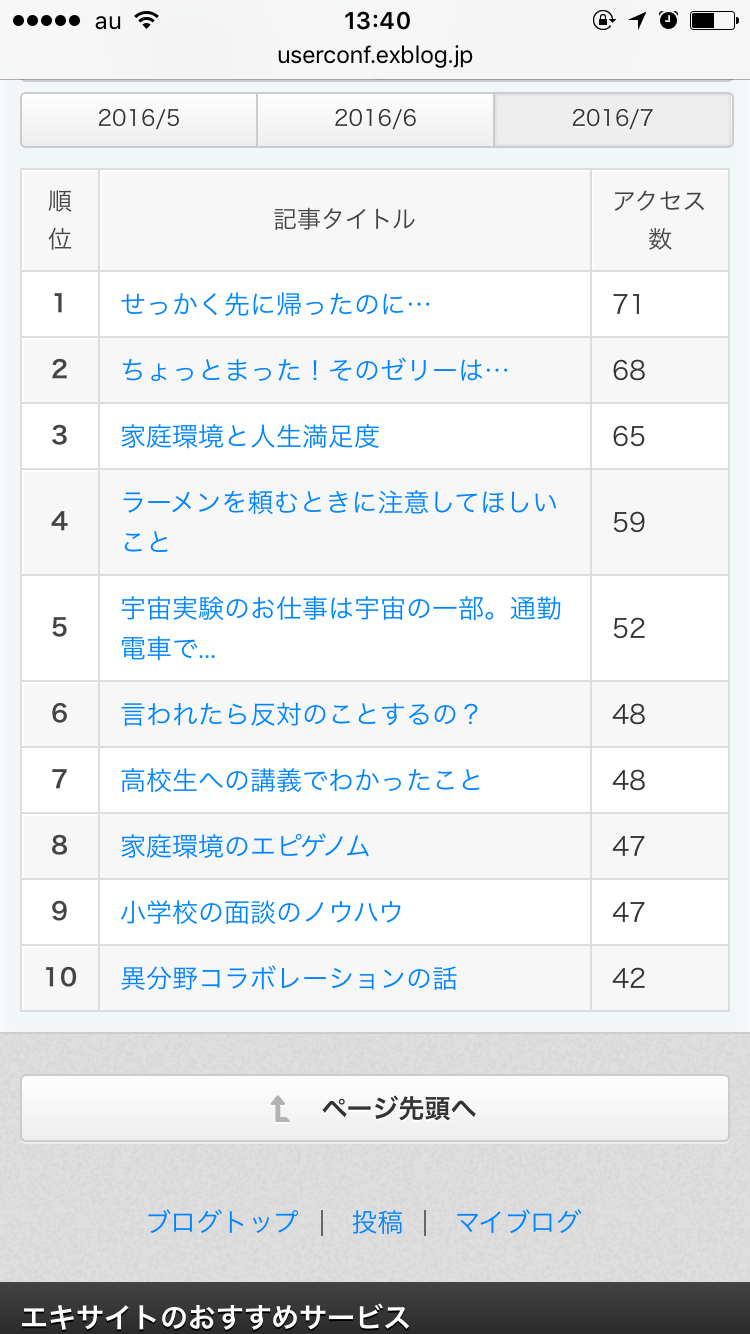Open article せっかく先に帰ったのに…
This screenshot has width=750, height=1334.
coord(276,304)
